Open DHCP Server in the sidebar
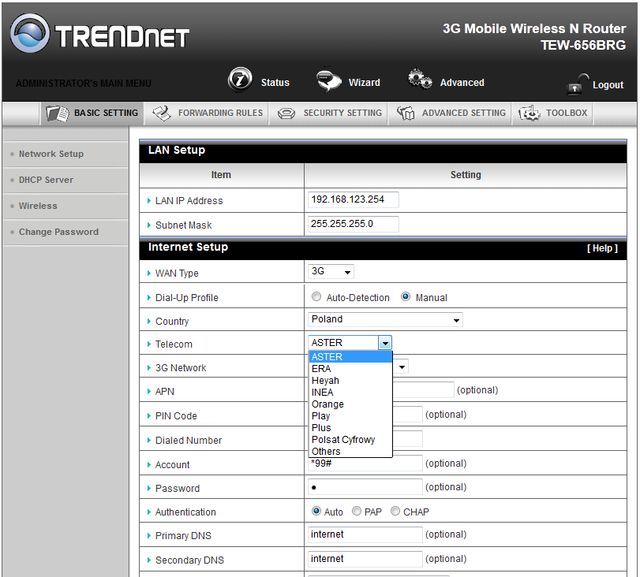This screenshot has height=577, width=640. click(46, 180)
